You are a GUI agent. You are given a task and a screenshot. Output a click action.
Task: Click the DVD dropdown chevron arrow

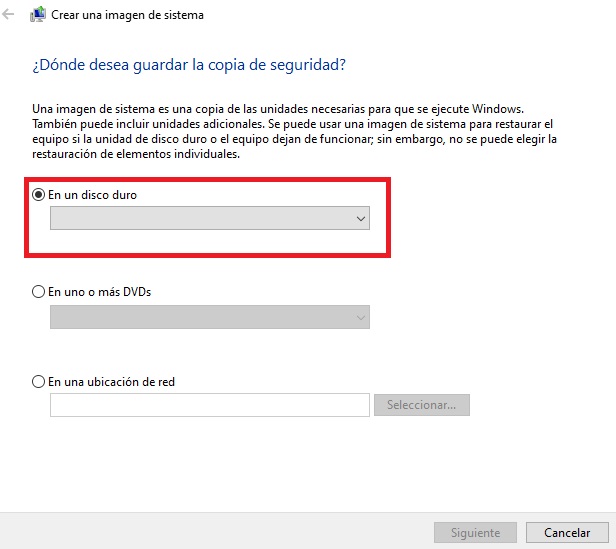[x=361, y=318]
